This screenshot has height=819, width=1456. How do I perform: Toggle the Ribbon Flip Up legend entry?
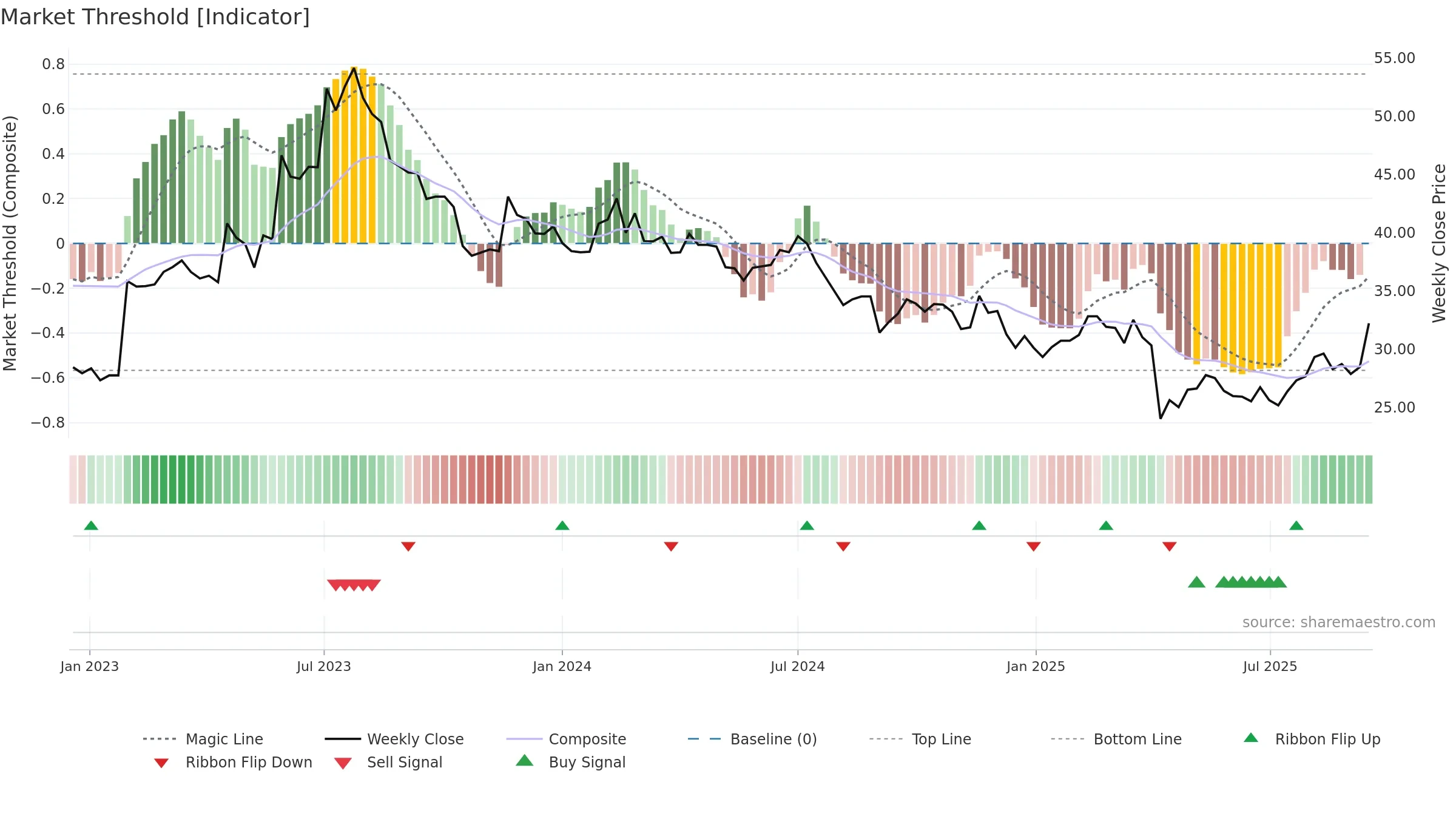1312,739
